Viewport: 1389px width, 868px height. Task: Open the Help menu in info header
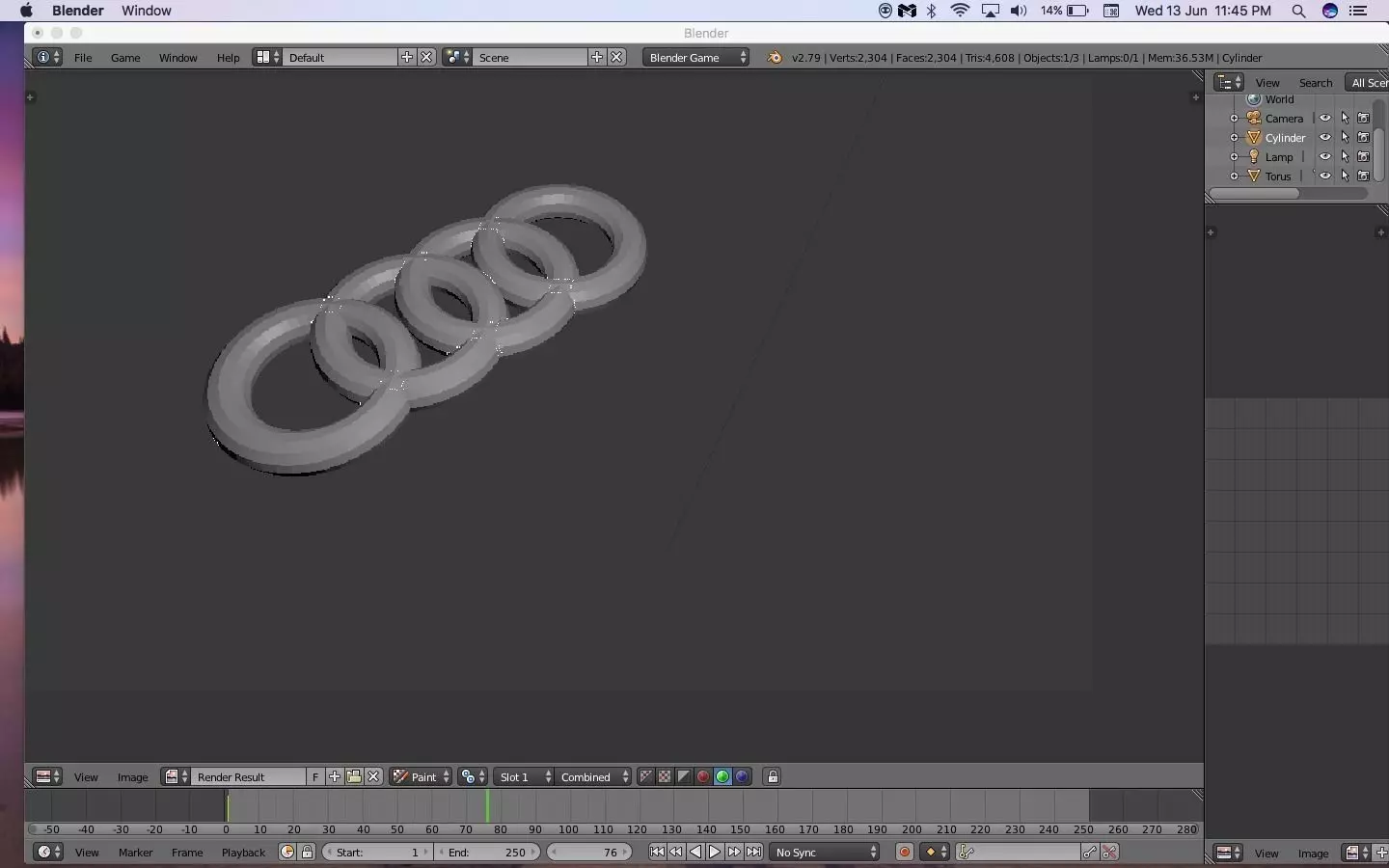point(228,58)
